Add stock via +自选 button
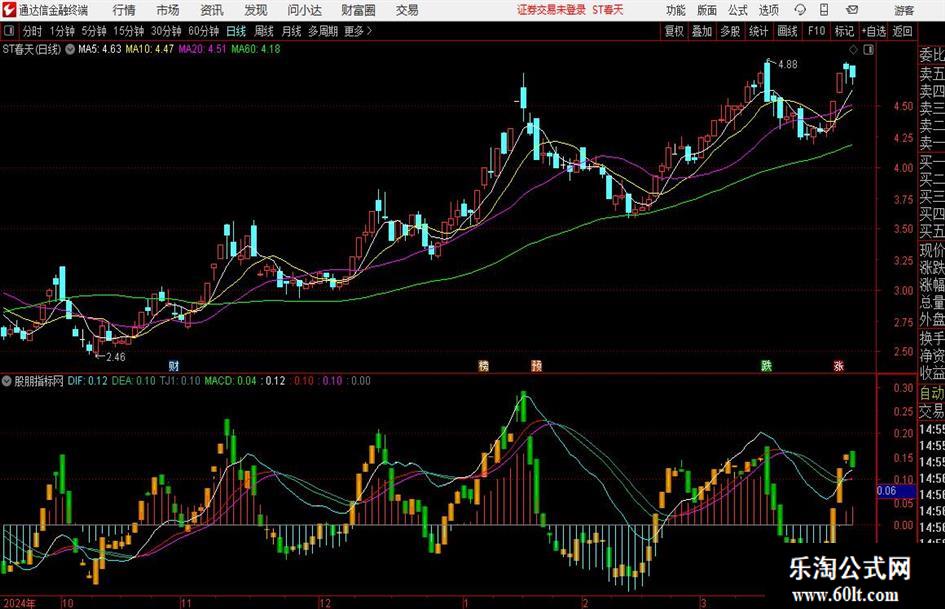945x609 pixels. 874,31
